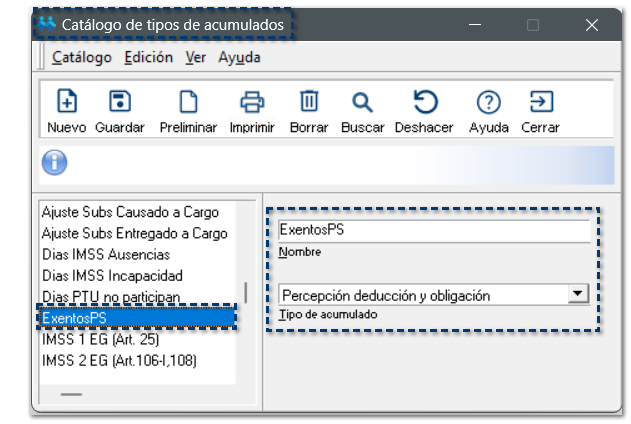
Task: Click the list's vertical scrollbar thumb
Action: 246,292
